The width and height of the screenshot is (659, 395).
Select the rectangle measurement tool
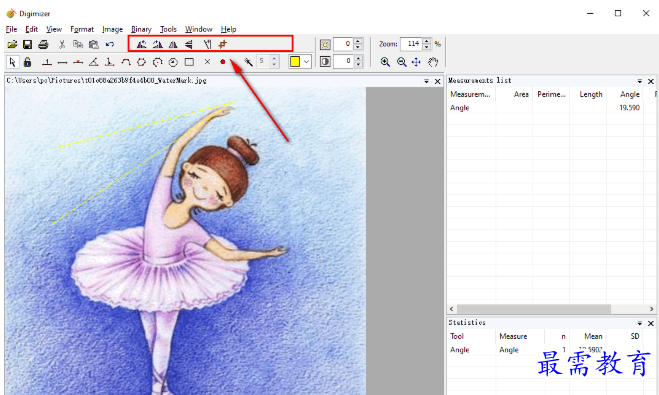pyautogui.click(x=189, y=62)
